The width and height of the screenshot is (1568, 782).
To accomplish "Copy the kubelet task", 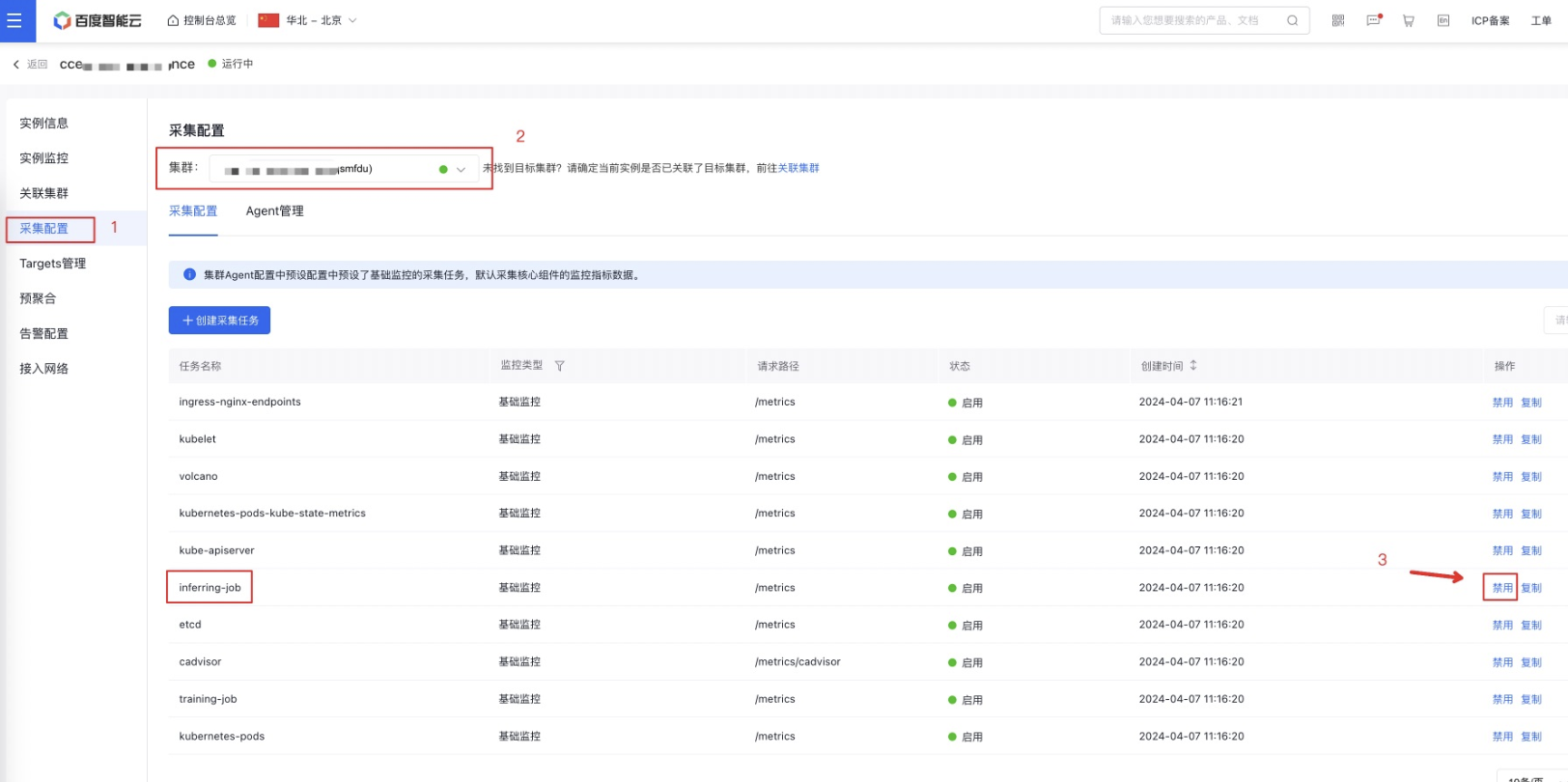I will (1531, 439).
